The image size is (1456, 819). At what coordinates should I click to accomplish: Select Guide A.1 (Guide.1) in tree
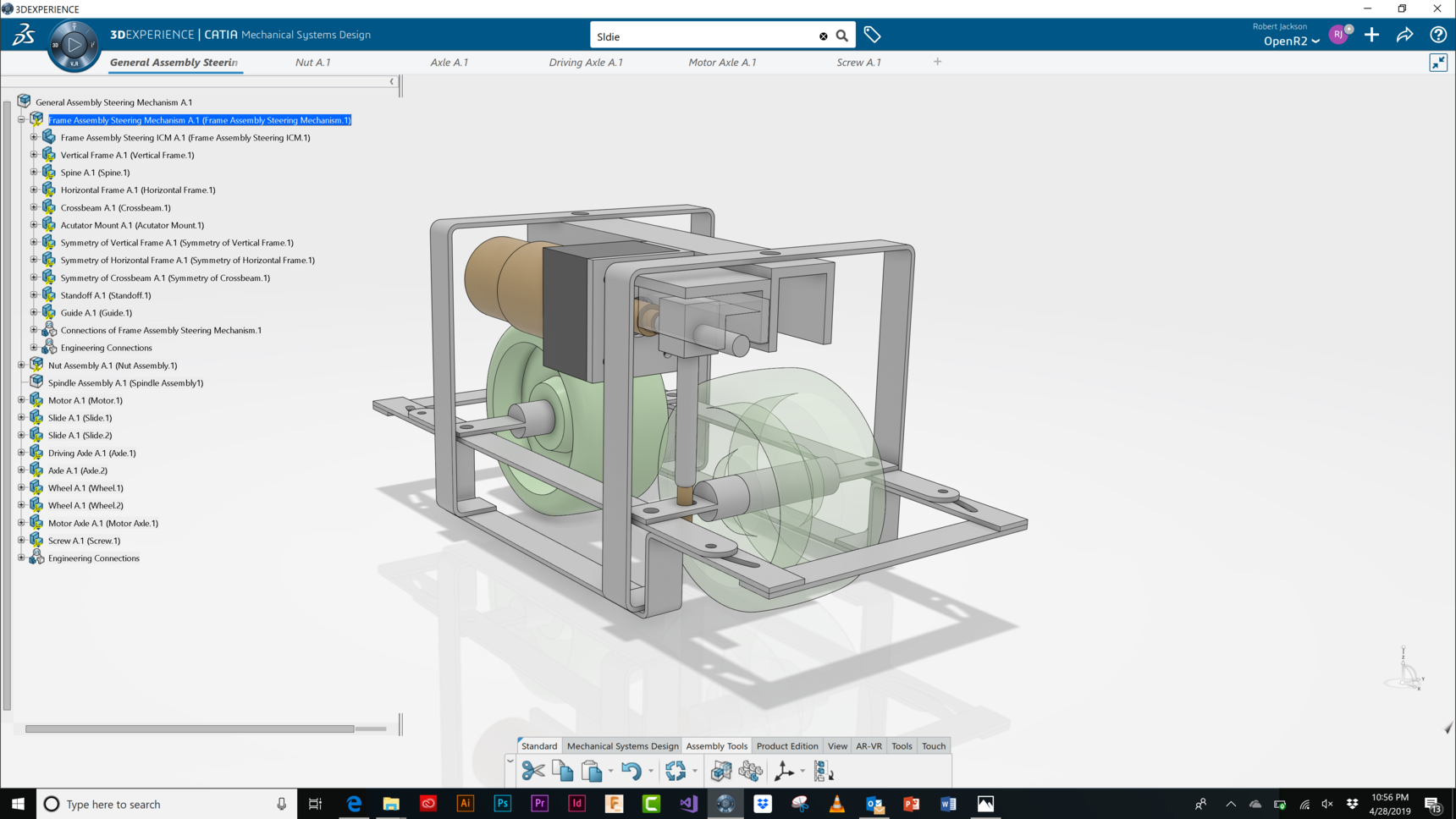(96, 313)
